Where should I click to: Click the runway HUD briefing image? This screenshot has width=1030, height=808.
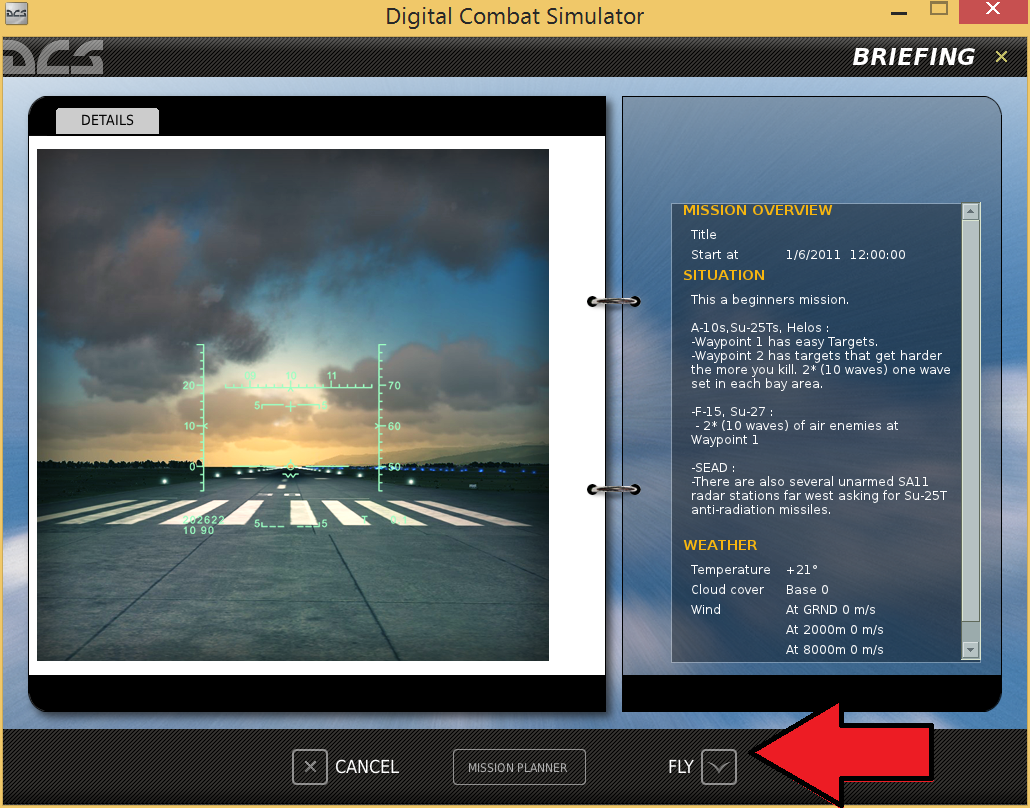(293, 405)
